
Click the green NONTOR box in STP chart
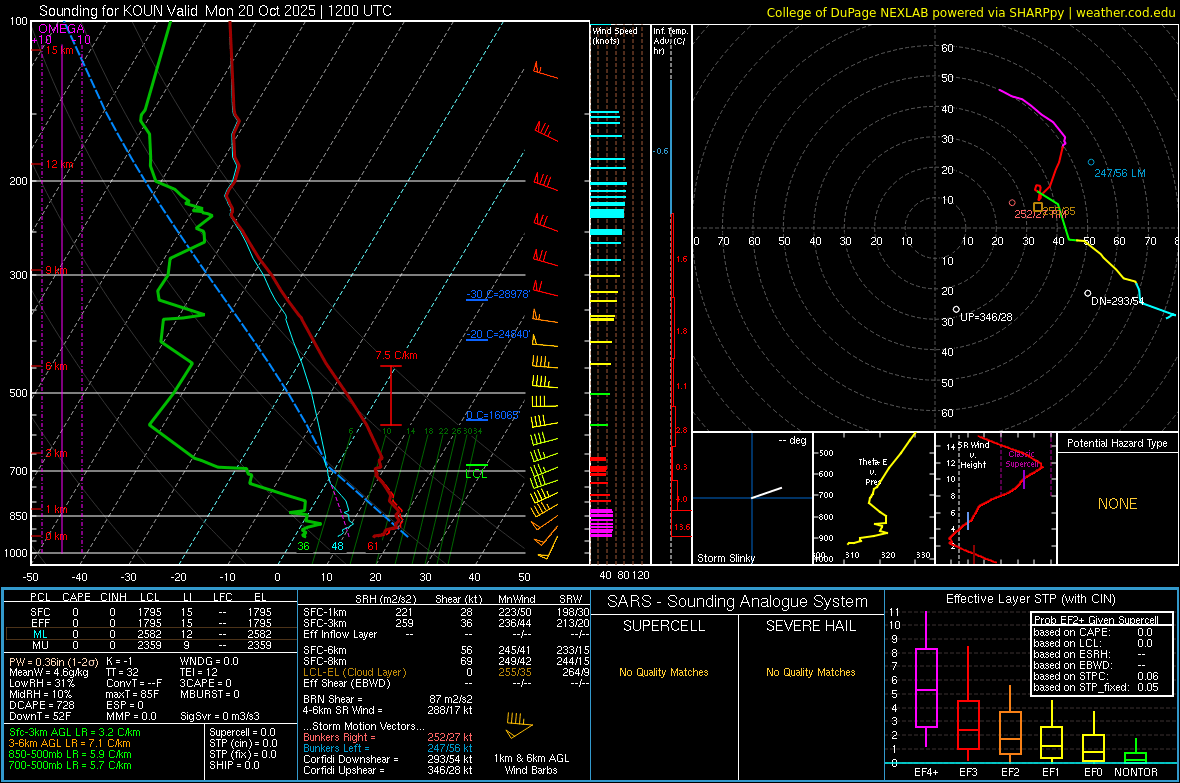[1136, 757]
